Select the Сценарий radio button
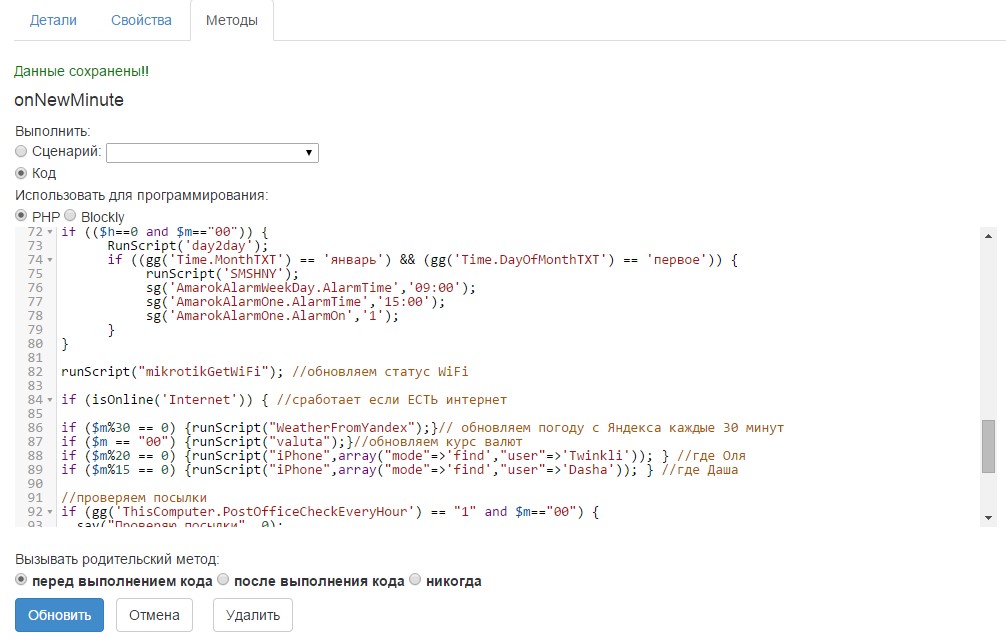1006x643 pixels. [20, 151]
